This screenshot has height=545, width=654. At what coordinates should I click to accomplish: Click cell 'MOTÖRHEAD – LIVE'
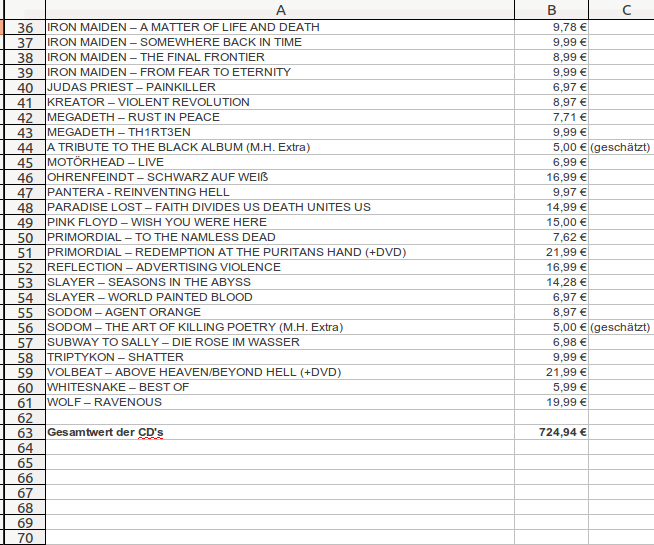pyautogui.click(x=280, y=163)
